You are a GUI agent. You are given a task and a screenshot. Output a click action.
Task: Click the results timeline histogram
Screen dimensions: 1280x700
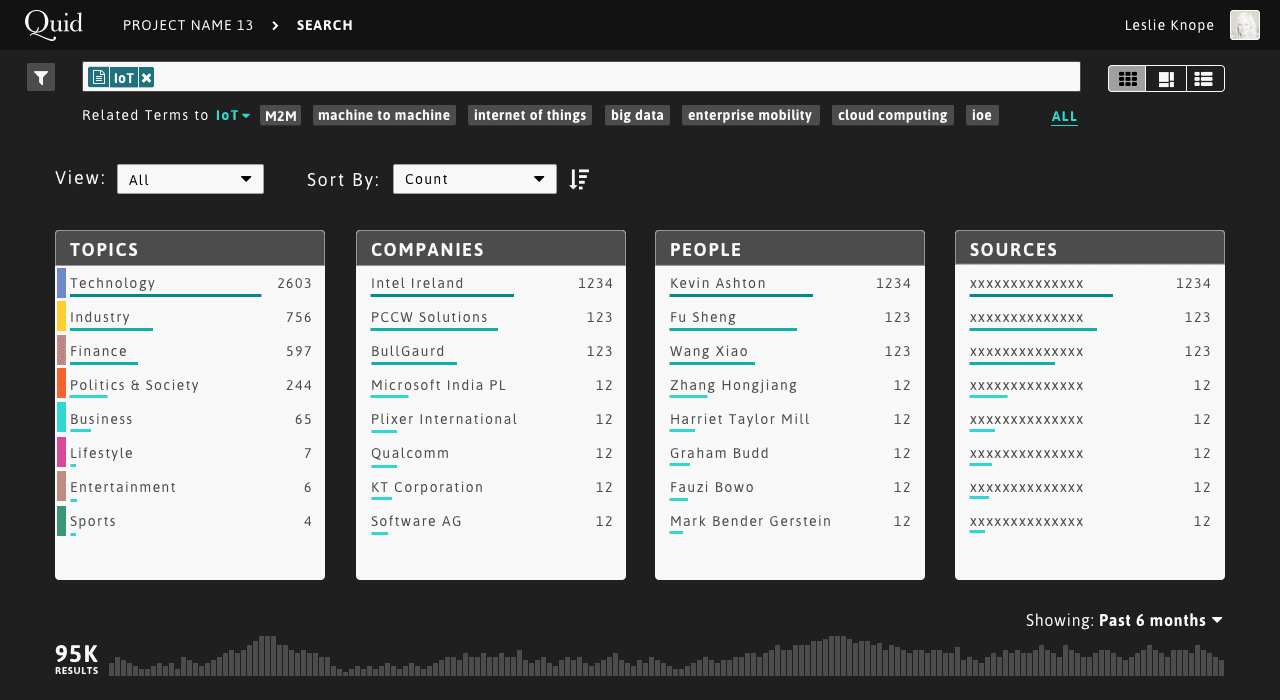tap(666, 656)
